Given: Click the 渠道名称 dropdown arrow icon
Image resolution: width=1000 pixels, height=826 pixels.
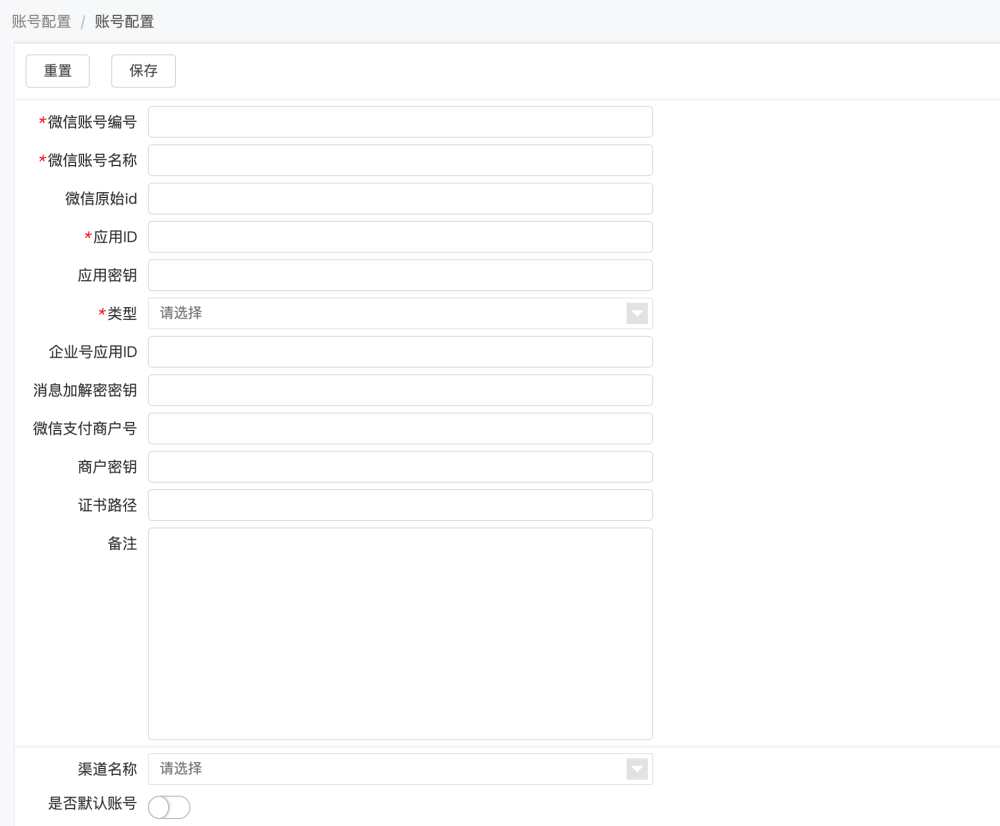Looking at the screenshot, I should coord(637,769).
